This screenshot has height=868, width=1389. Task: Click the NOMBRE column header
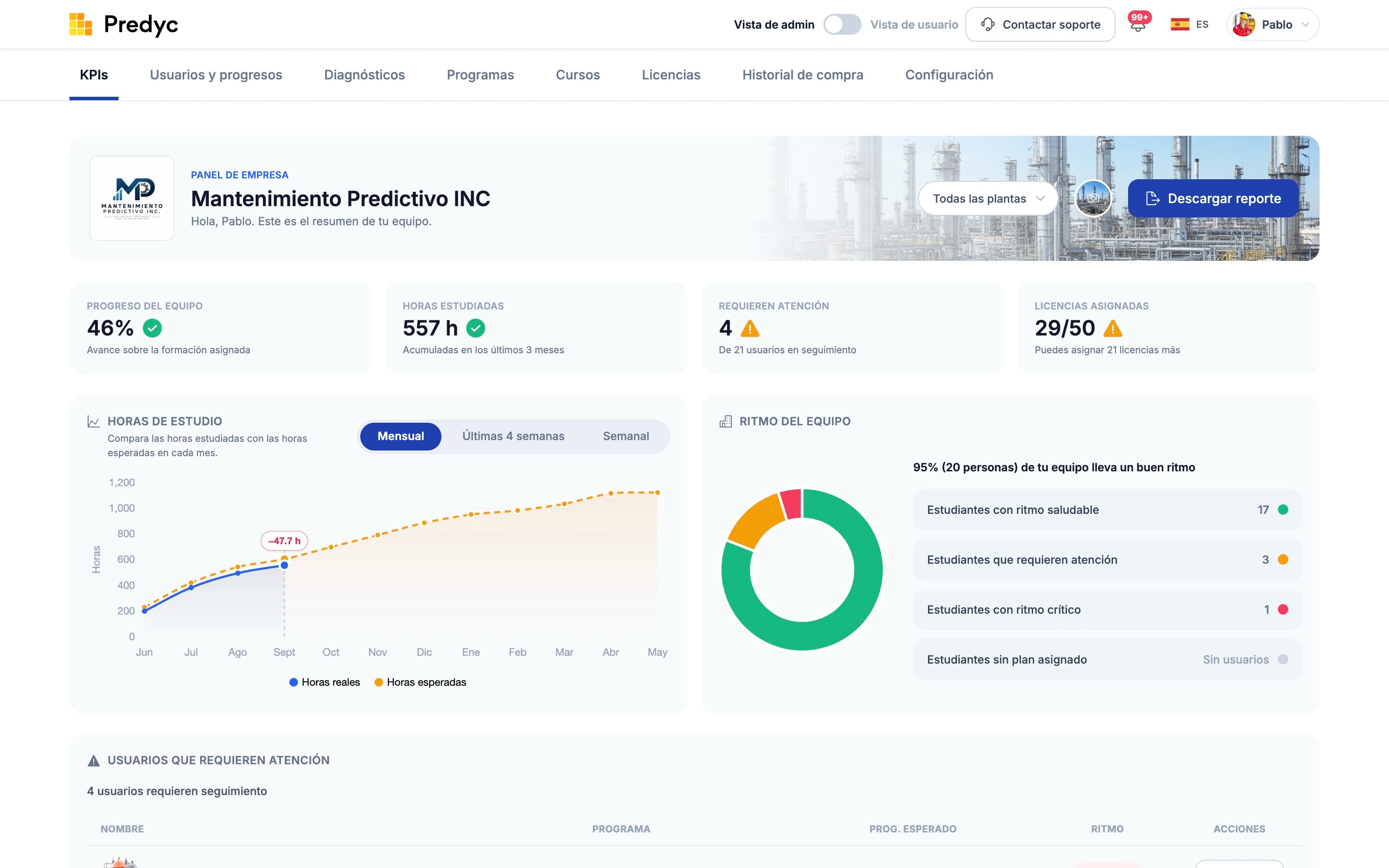click(x=122, y=829)
